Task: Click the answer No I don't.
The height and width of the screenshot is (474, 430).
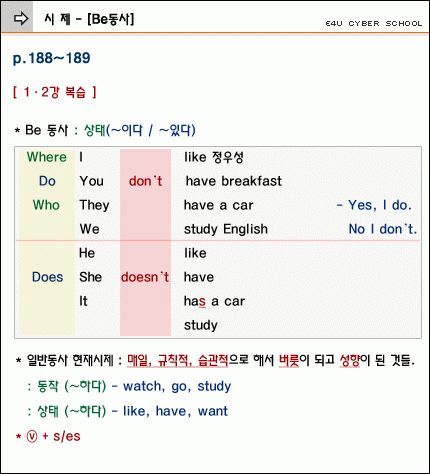Action: [x=383, y=229]
